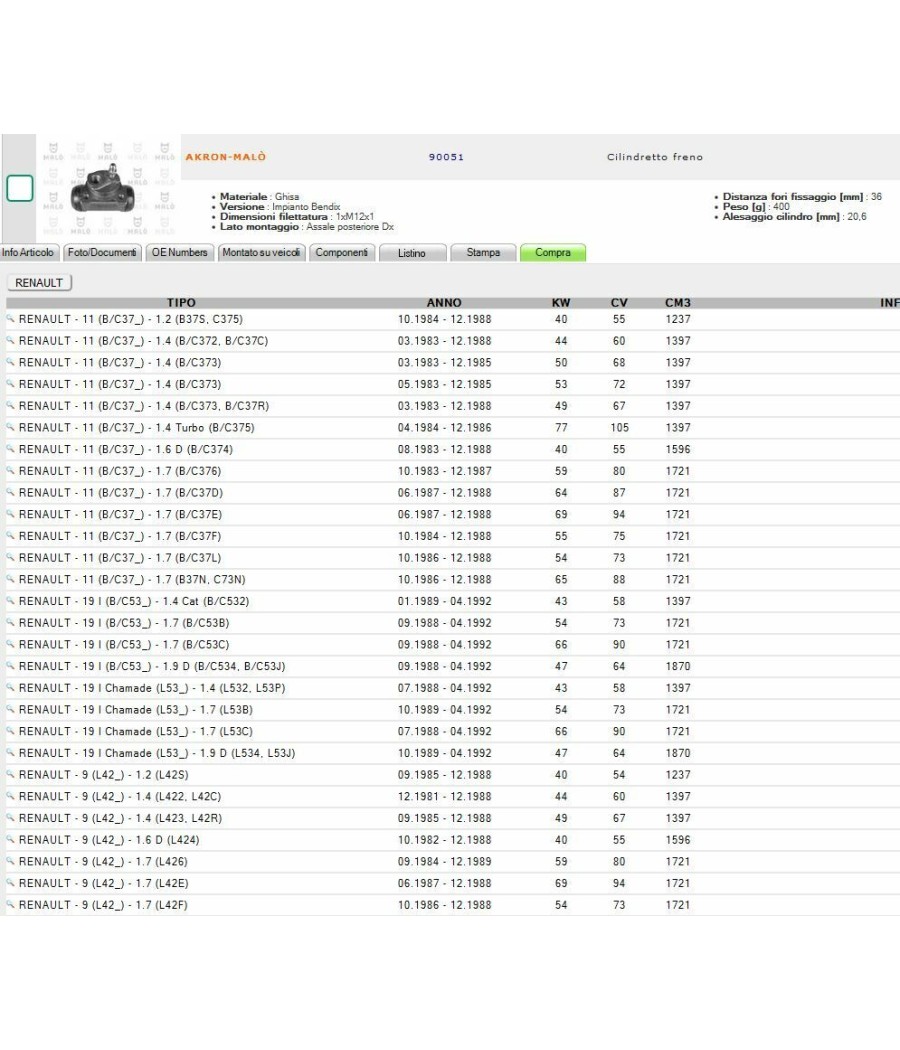The image size is (900, 1050).
Task: Click magnifier icon for 19 I 1.4 Cat (B/C532)
Action: 11,601
